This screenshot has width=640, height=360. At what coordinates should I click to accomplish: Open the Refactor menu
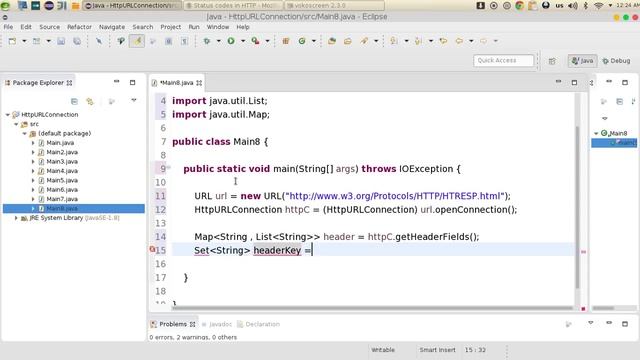click(79, 27)
